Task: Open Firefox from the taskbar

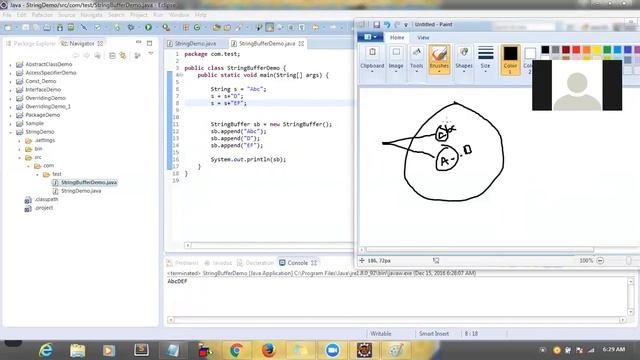Action: [x=268, y=350]
